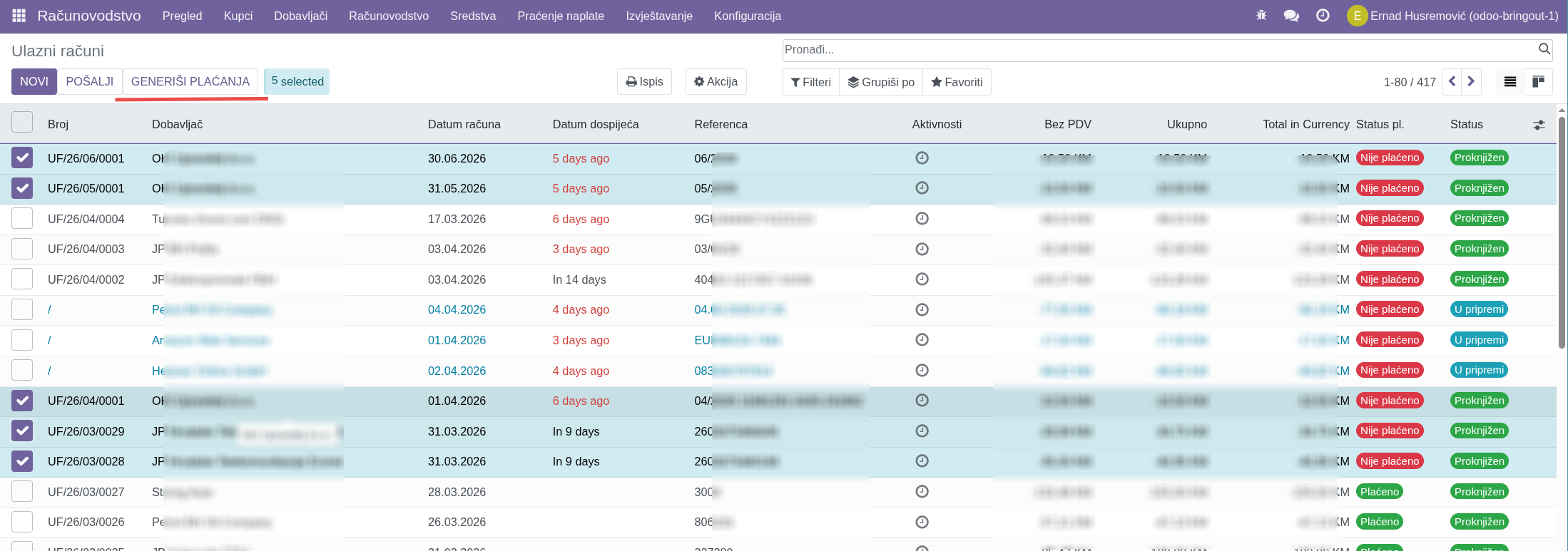
Task: Click activity clock for UF/26/04/0004
Action: tap(922, 219)
